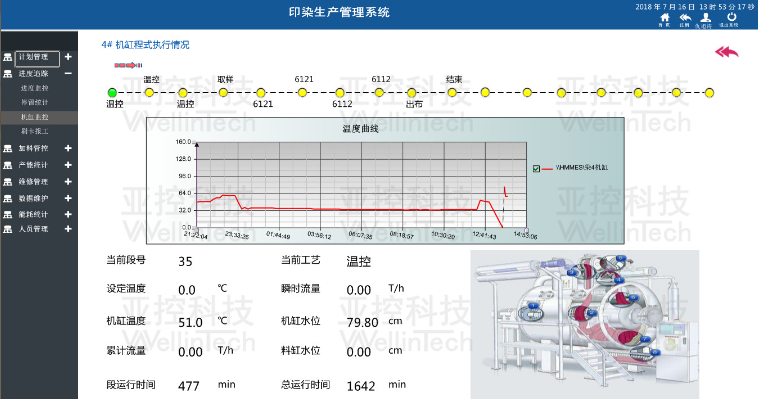Click the icon beside 计划管理 in sidebar
The height and width of the screenshot is (399, 758).
(x=7, y=57)
